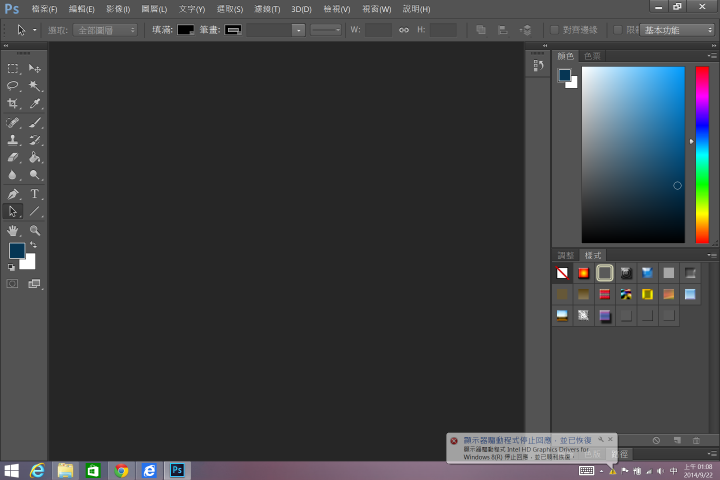
Task: Switch to the Adjustments tab
Action: pyautogui.click(x=566, y=255)
